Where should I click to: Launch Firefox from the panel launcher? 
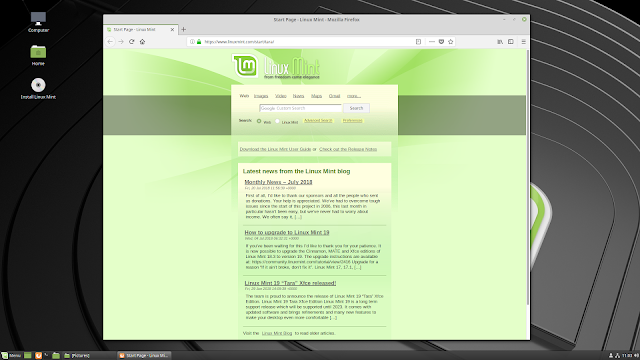click(x=38, y=356)
